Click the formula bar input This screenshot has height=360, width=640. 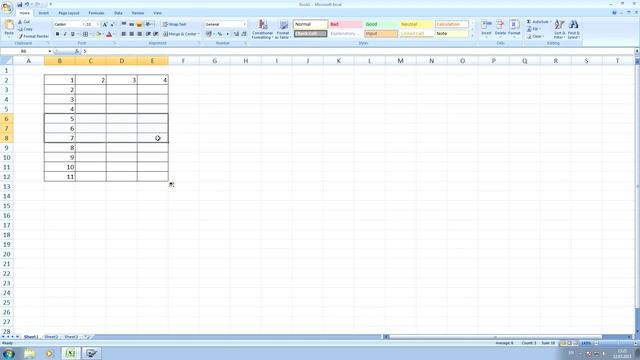tap(357, 51)
